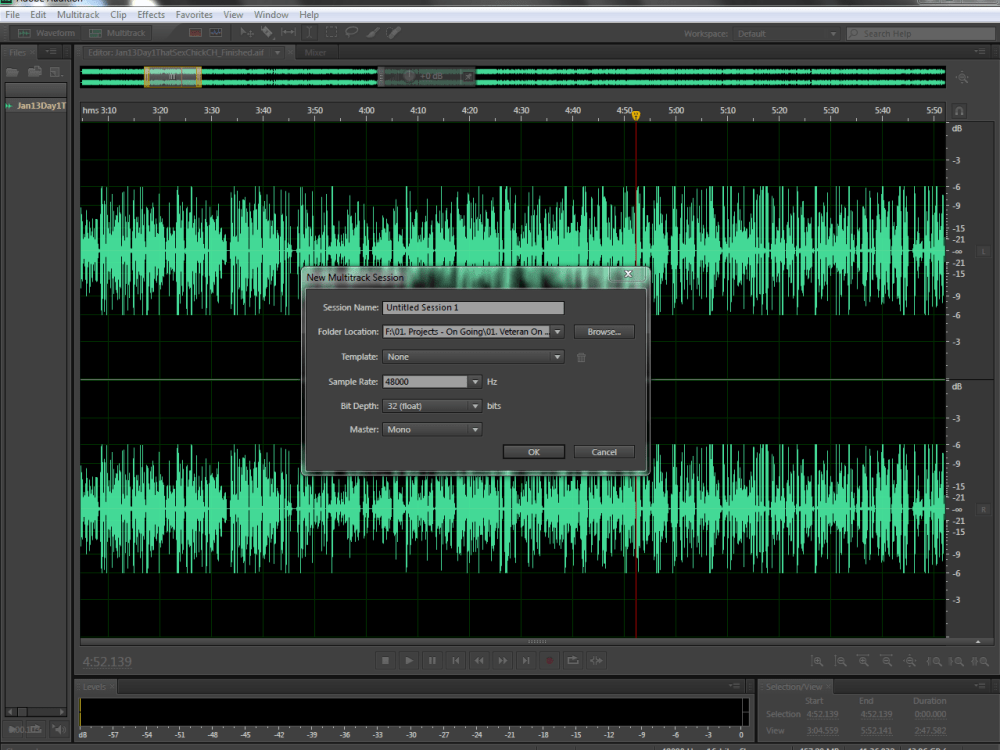Click Zoom In Amplitude icon
Screen dimensions: 1000x750
[817, 661]
